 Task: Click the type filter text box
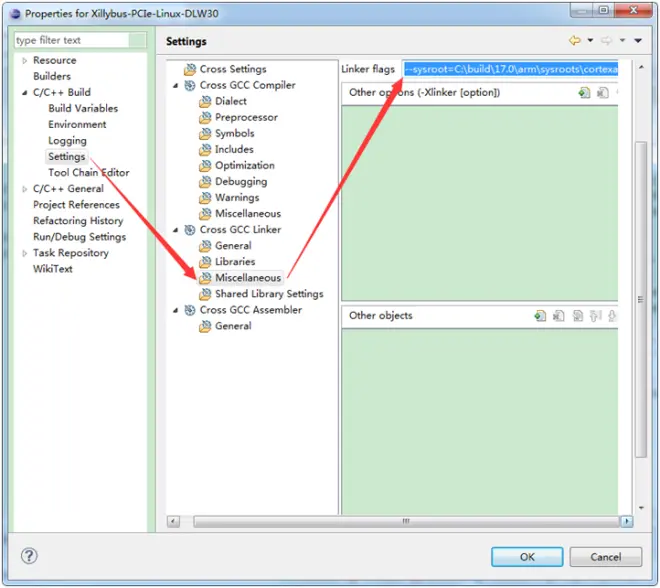point(72,40)
